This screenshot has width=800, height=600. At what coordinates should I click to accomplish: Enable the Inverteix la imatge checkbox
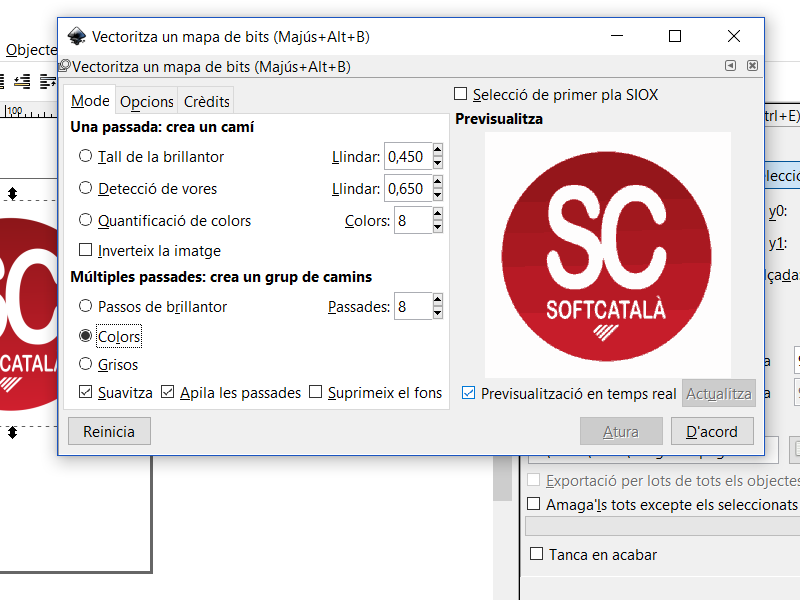[x=85, y=250]
